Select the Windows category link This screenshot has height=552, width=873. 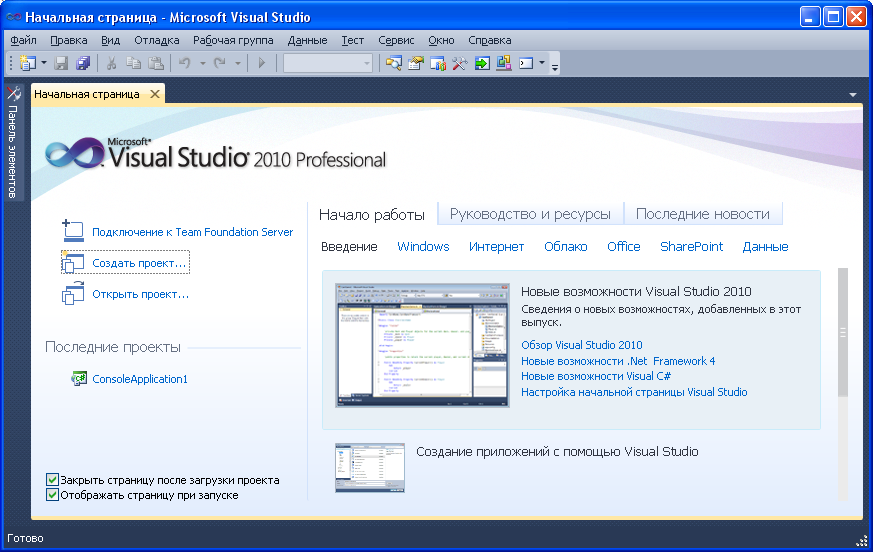[x=423, y=247]
